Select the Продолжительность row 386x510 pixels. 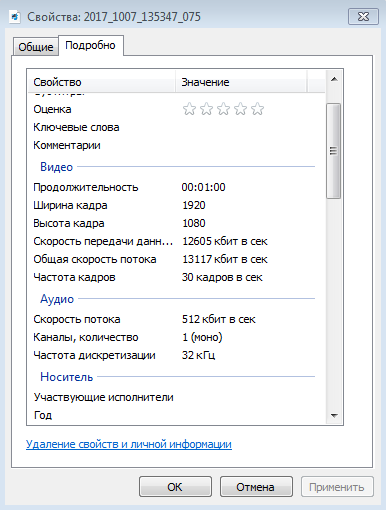click(x=177, y=187)
